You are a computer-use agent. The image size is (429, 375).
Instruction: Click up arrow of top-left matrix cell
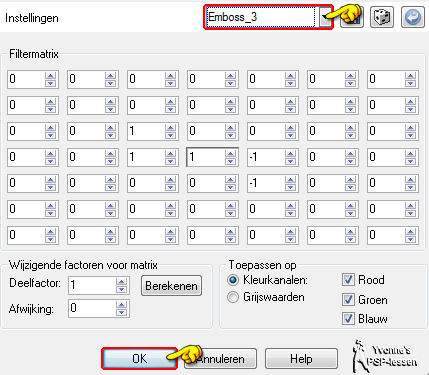click(x=50, y=75)
